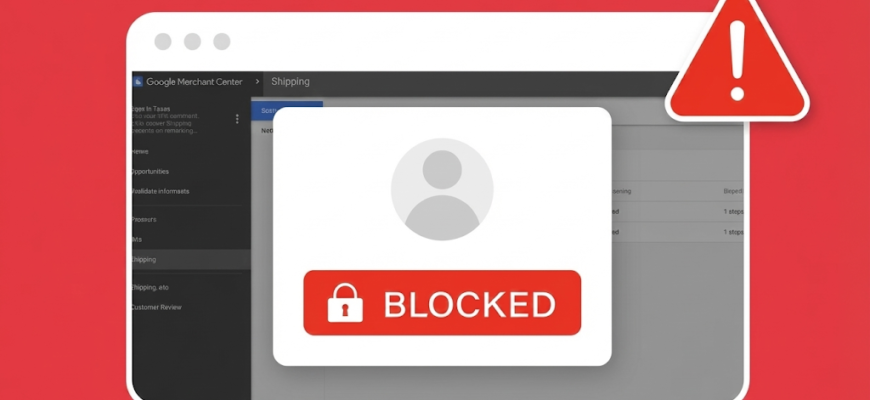Expand the breadcrumb chevron before Shipping
Screen dimensions: 870x400
click(257, 82)
